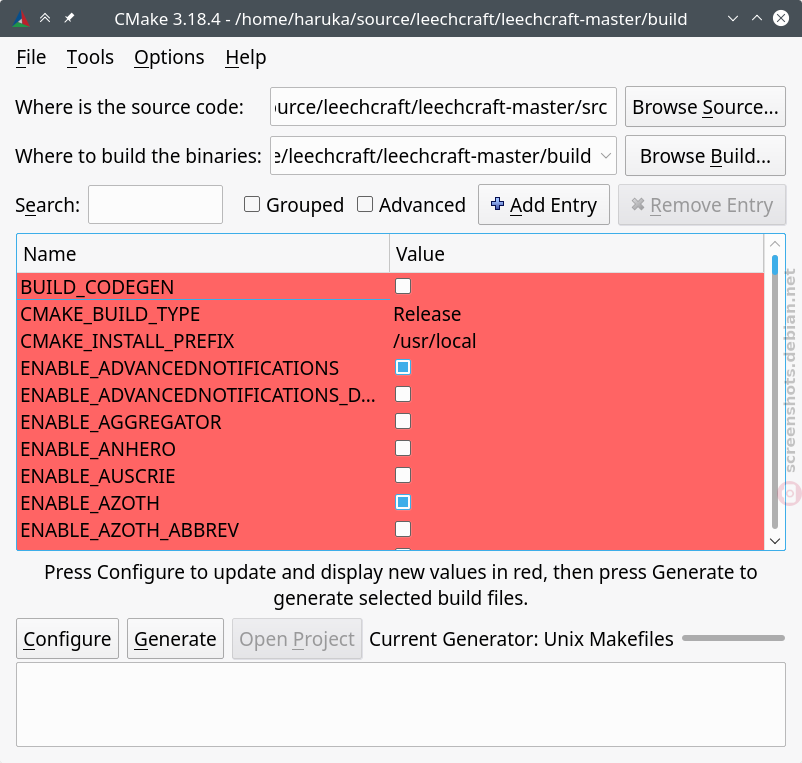Click the maximize caret in title bar
The height and width of the screenshot is (763, 802).
pyautogui.click(x=756, y=18)
